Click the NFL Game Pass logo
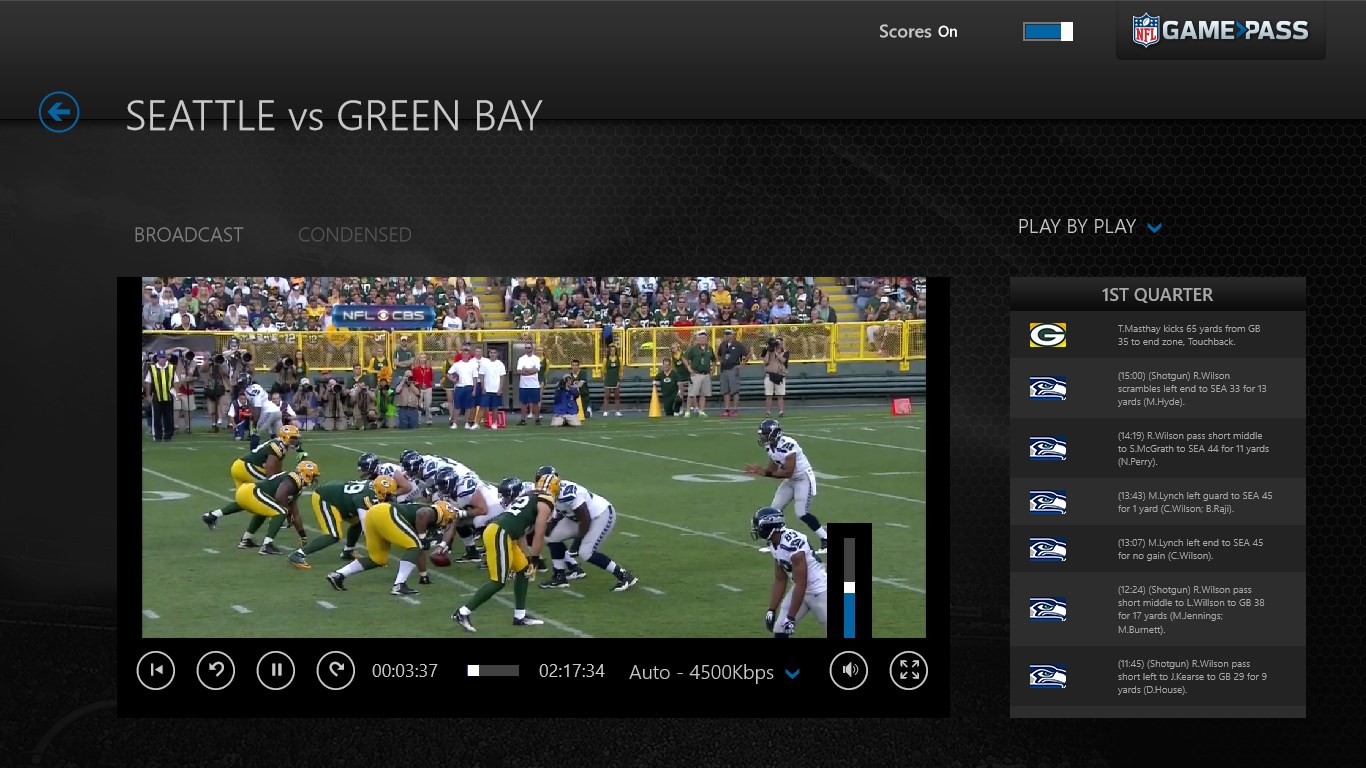The height and width of the screenshot is (768, 1366). (1220, 31)
